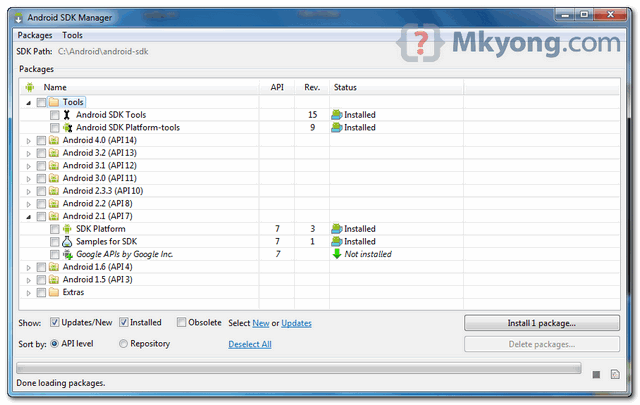Check the Samples for SDK checkbox
640x405 pixels.
55,242
